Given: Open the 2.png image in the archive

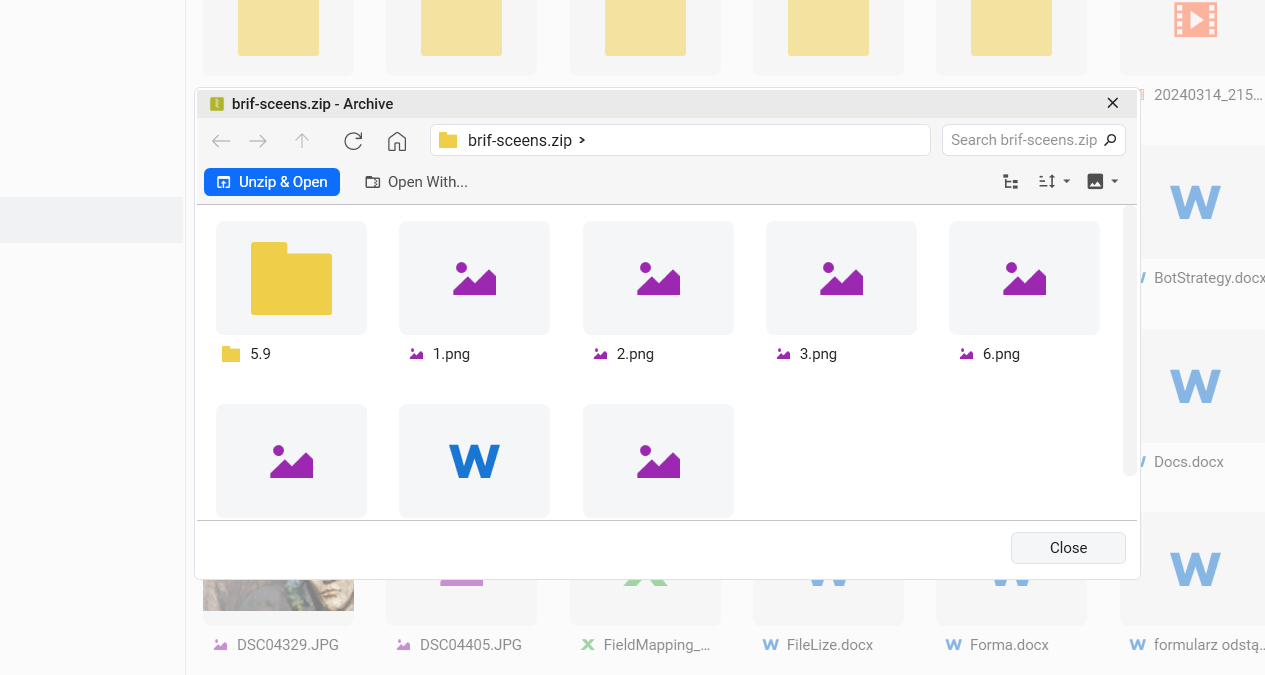Looking at the screenshot, I should tap(657, 278).
